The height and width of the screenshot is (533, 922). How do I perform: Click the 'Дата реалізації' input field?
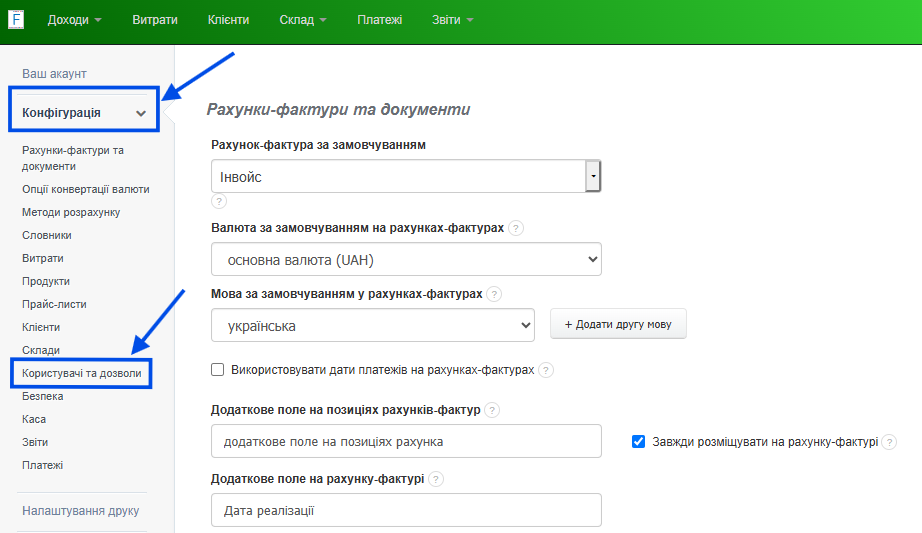(x=406, y=510)
